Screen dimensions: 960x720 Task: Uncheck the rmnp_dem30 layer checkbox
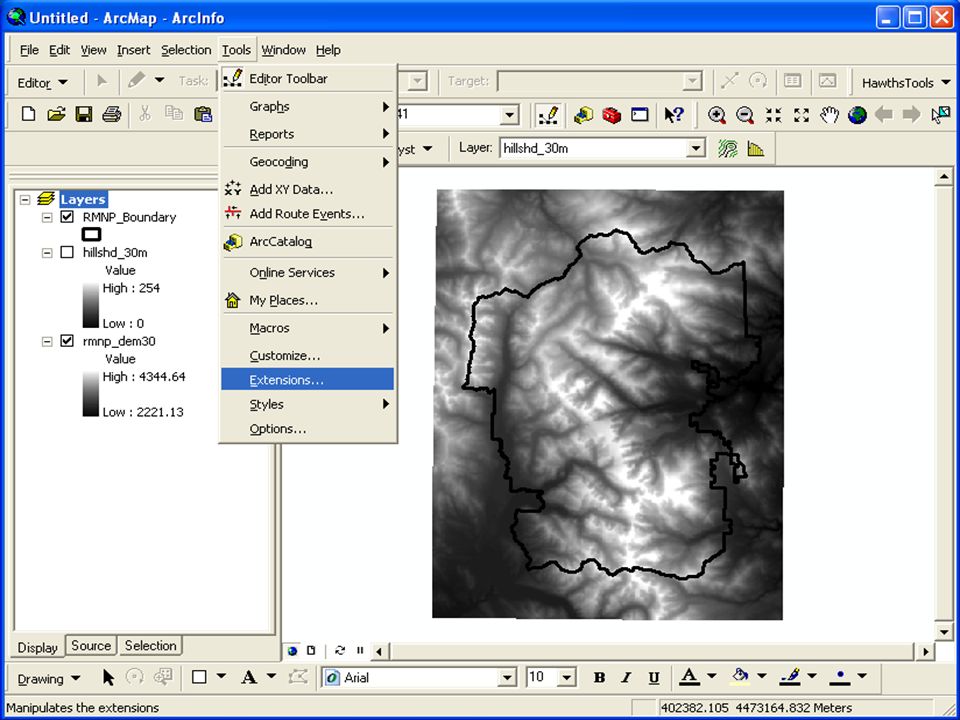point(67,341)
